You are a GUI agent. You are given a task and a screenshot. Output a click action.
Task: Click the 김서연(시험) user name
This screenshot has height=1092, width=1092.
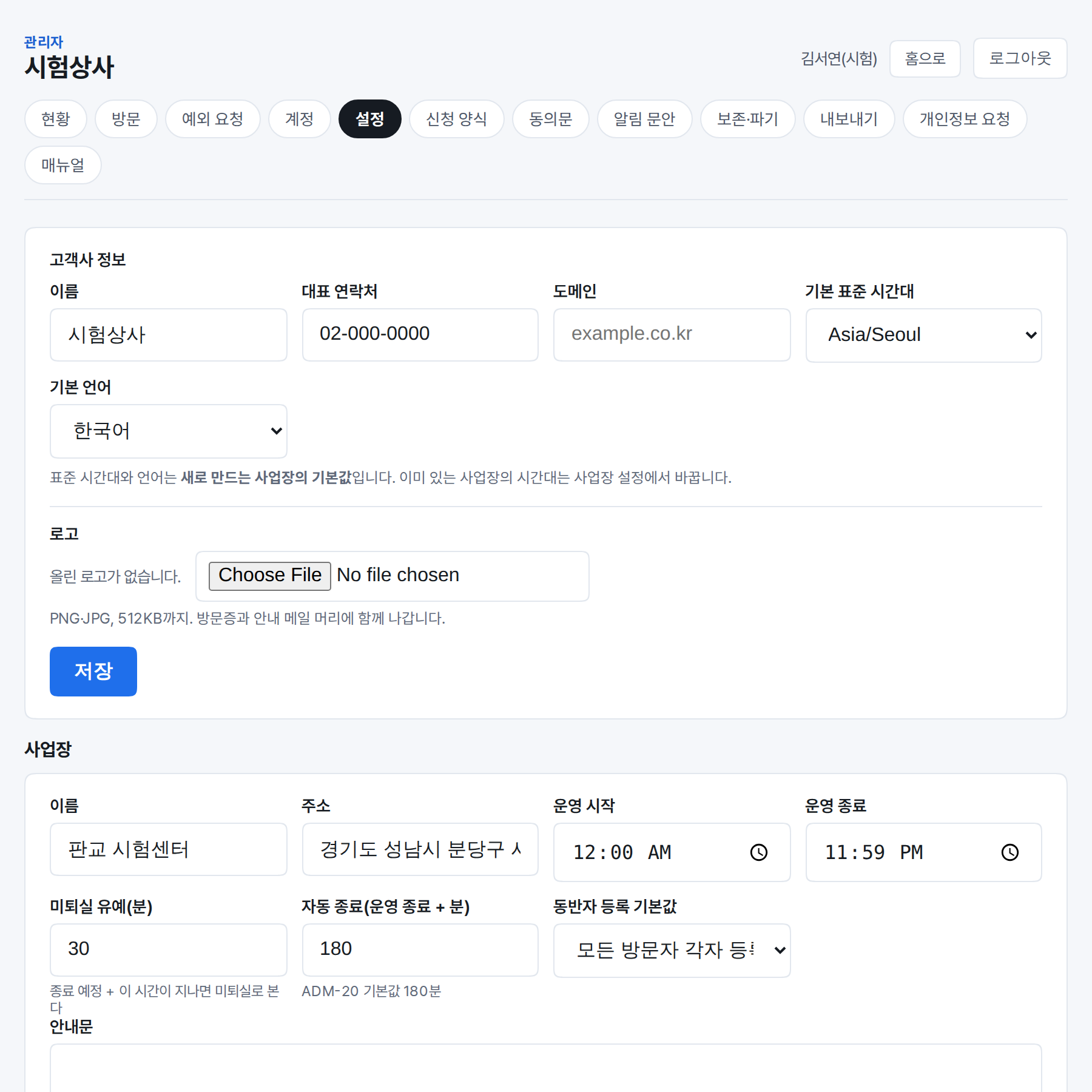click(839, 58)
